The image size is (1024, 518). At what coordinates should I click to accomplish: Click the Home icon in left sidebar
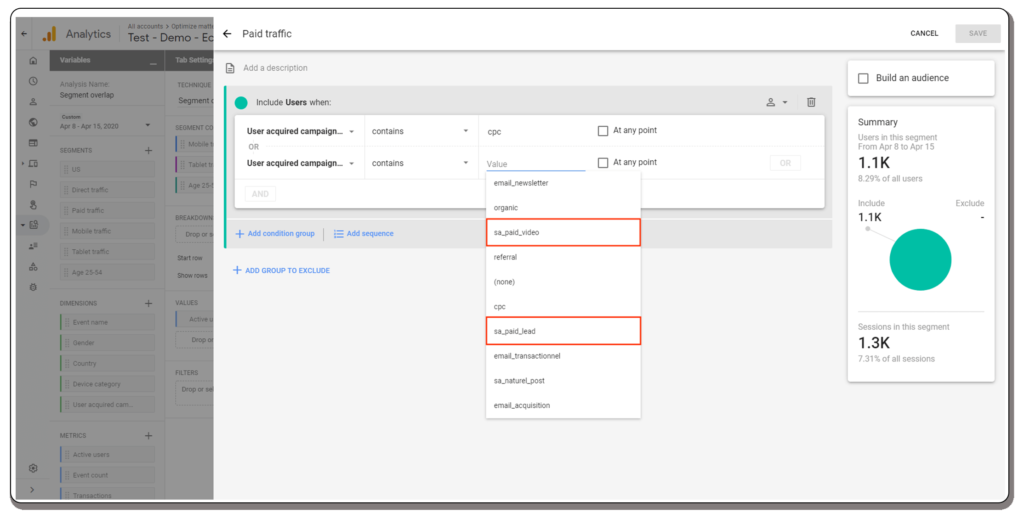33,61
